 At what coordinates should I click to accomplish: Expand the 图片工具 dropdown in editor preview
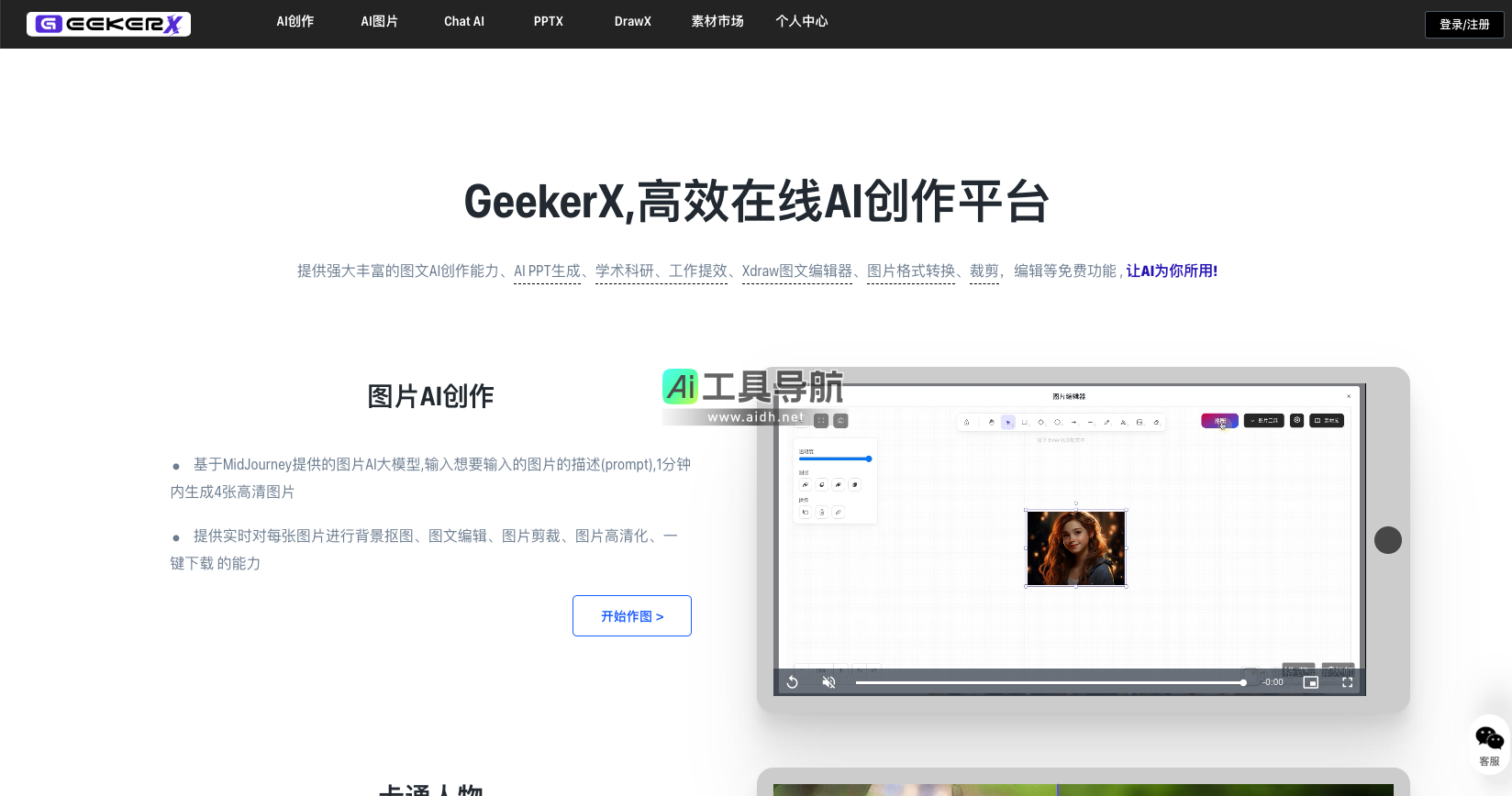pos(1263,421)
